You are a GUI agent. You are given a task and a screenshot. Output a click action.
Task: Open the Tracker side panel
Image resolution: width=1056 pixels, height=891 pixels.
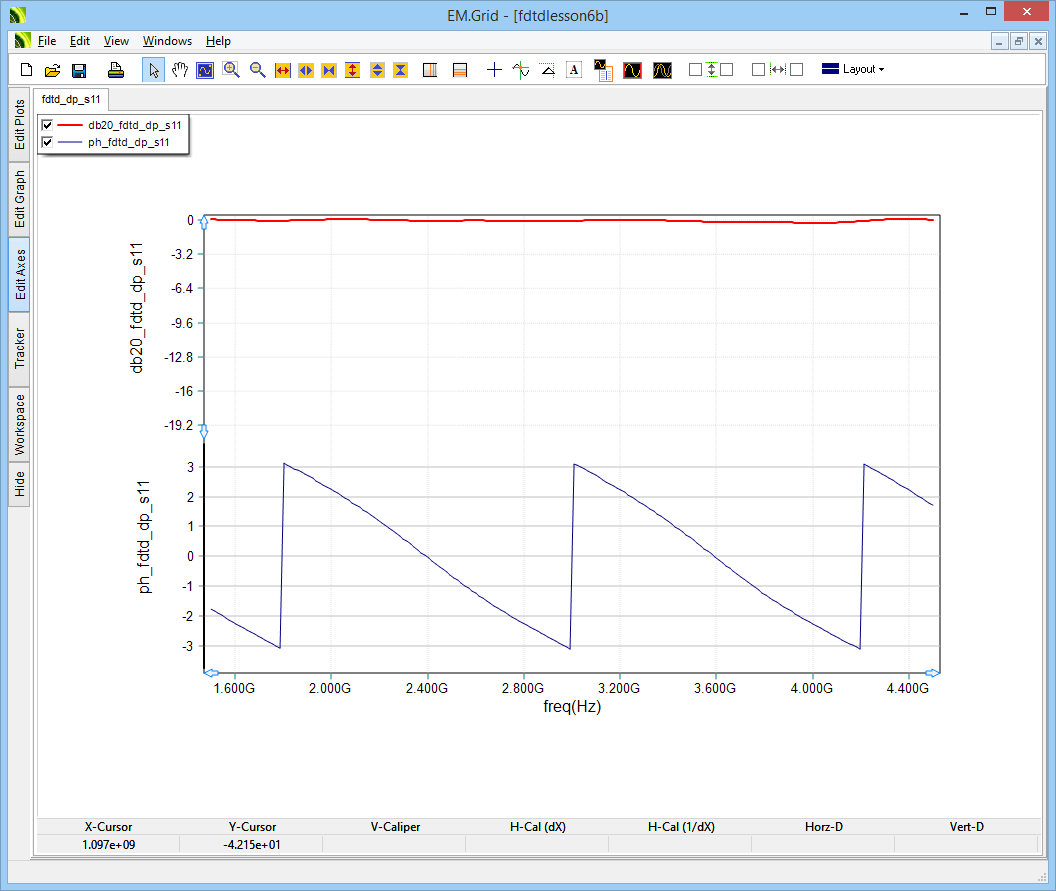coord(20,348)
